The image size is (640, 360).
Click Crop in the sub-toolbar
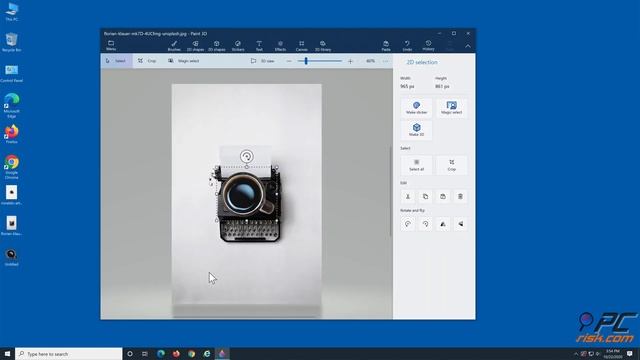tap(147, 61)
